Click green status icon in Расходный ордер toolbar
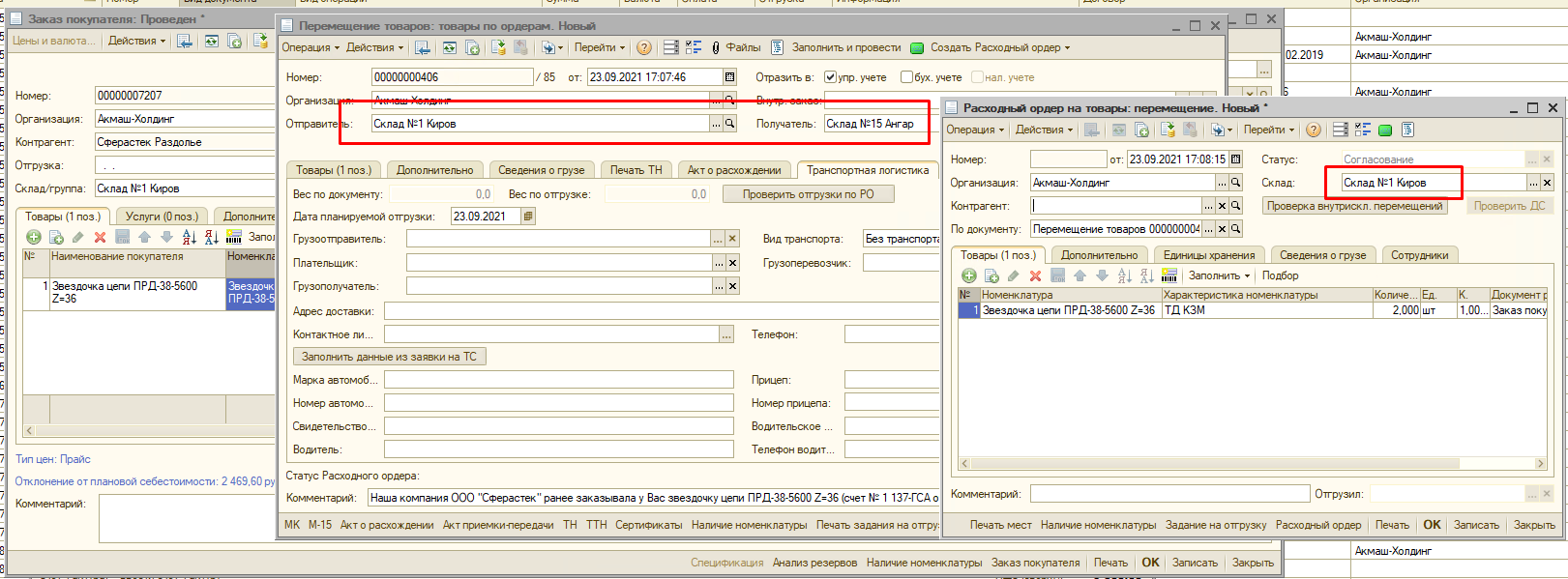The width and height of the screenshot is (1568, 579). coord(1385,130)
